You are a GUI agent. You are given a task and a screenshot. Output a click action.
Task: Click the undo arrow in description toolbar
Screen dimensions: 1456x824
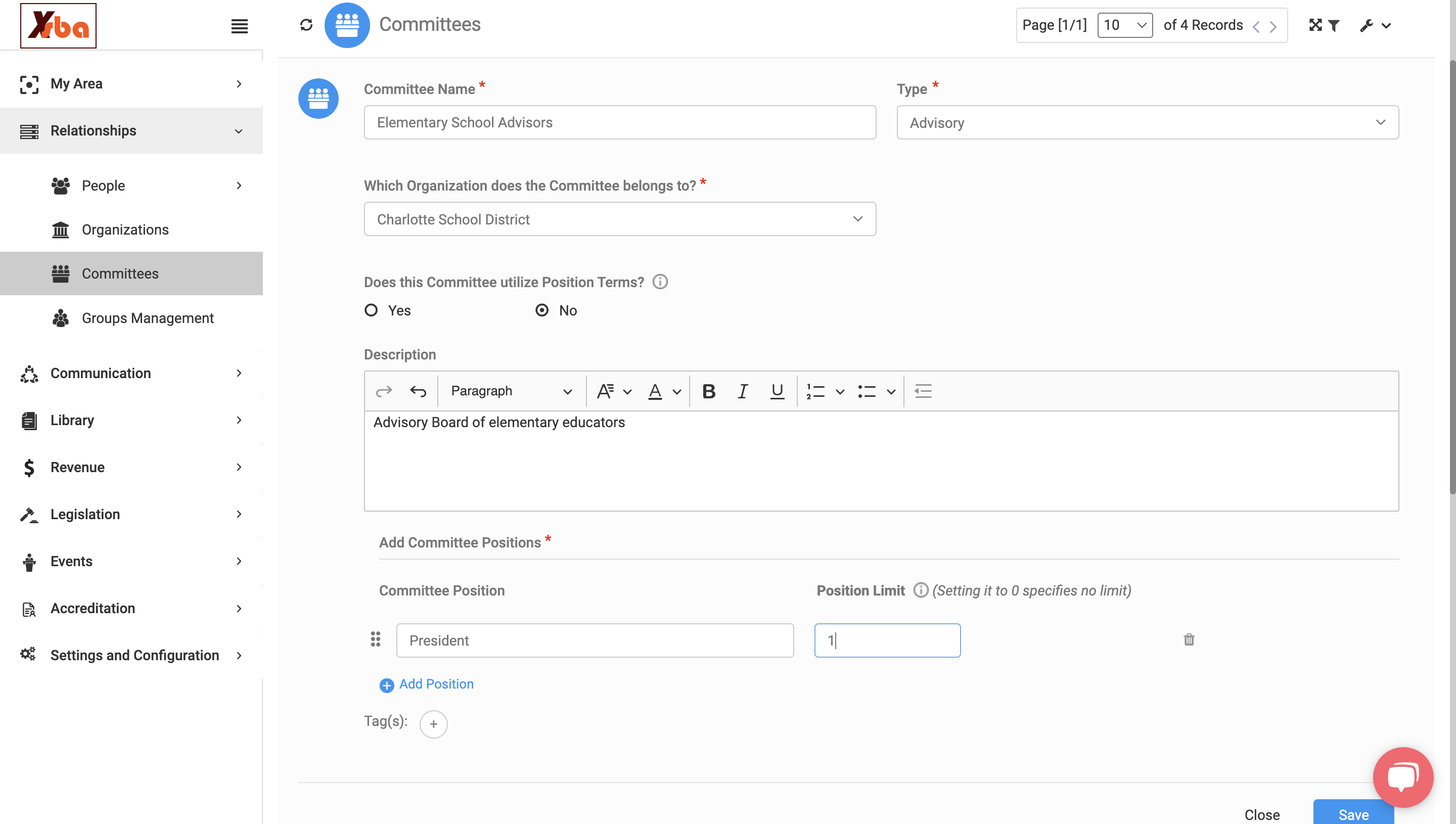point(418,391)
